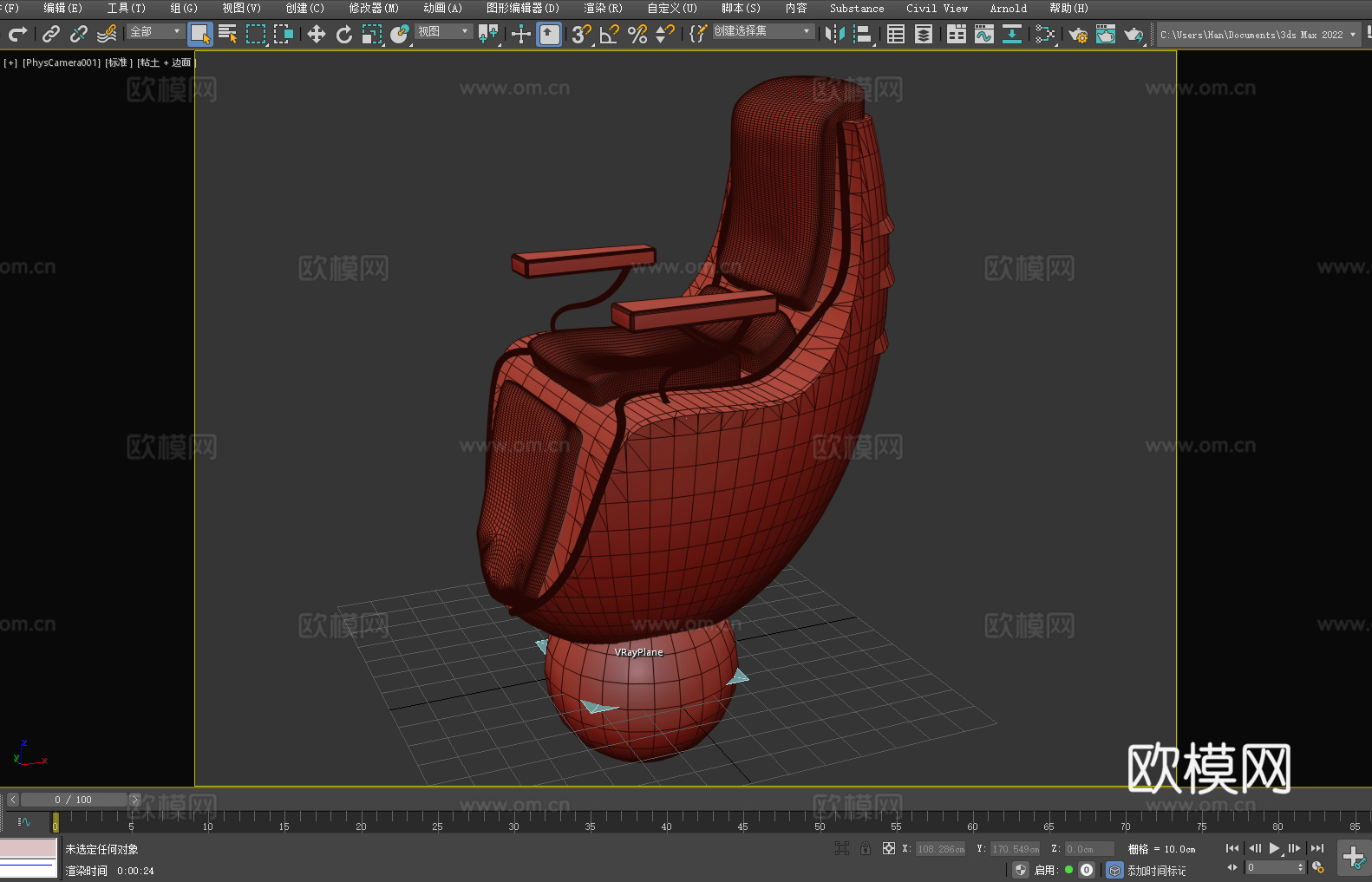Toggle Absolute/Offset transform mode icon

pyautogui.click(x=889, y=848)
